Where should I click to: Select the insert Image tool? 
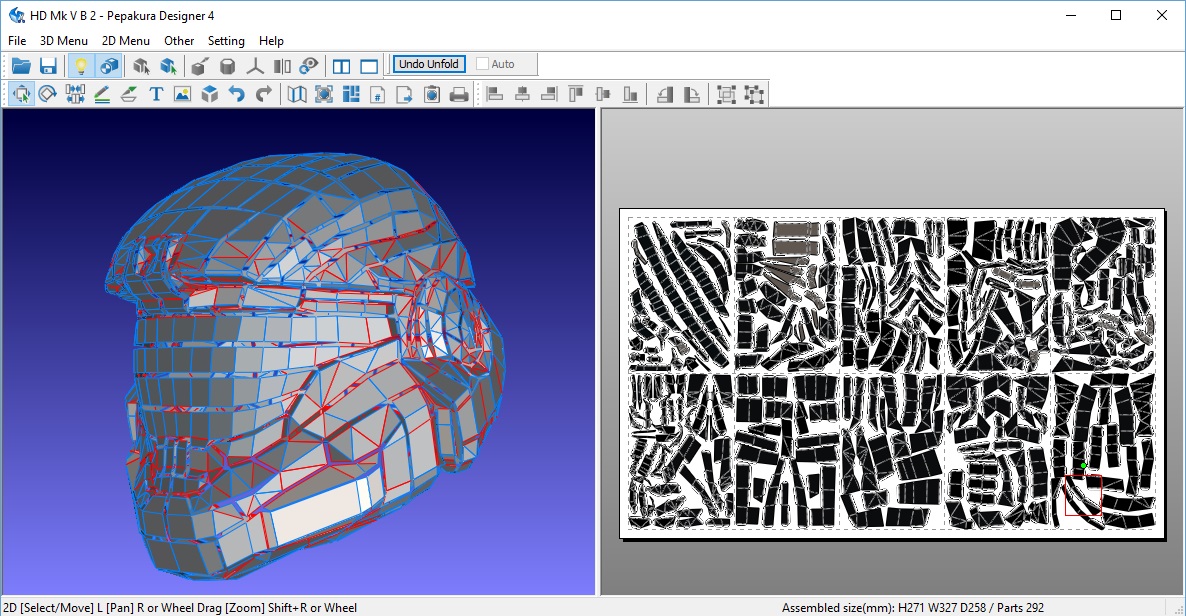[182, 94]
